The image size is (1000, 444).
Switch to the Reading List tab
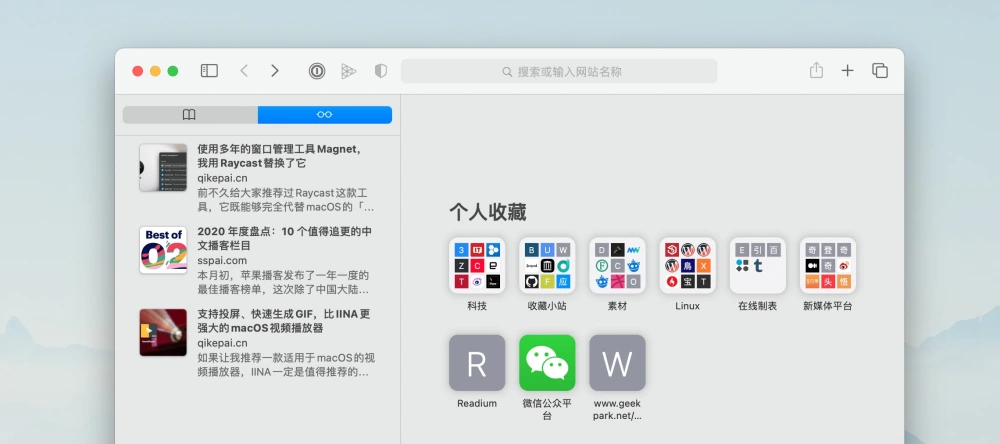pos(325,115)
